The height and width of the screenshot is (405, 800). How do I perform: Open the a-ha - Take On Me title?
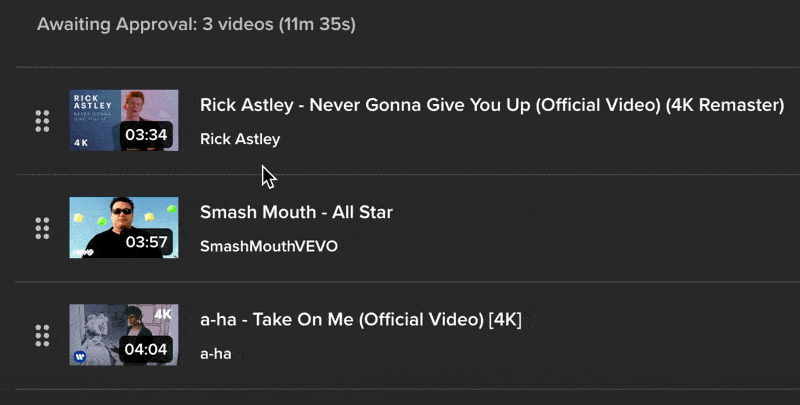pos(360,319)
